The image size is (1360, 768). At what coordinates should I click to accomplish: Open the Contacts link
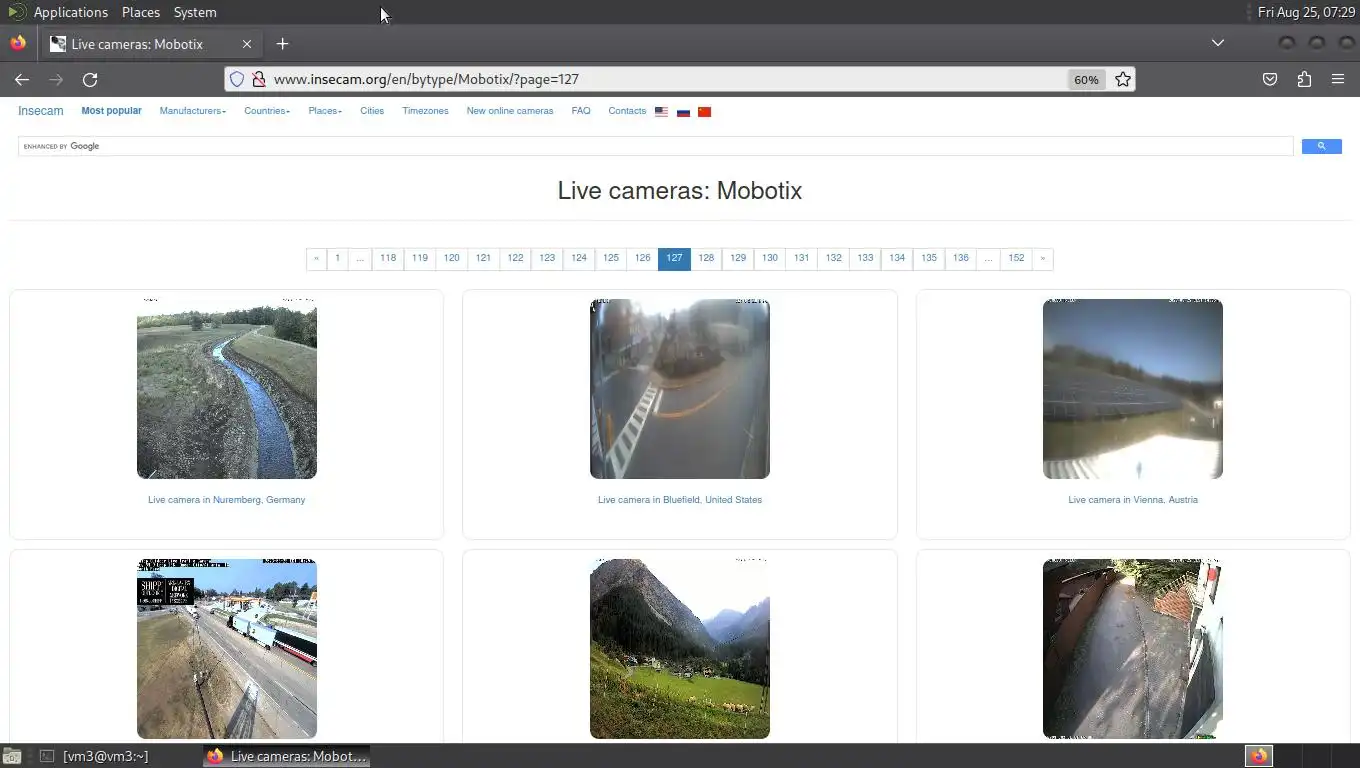click(627, 111)
